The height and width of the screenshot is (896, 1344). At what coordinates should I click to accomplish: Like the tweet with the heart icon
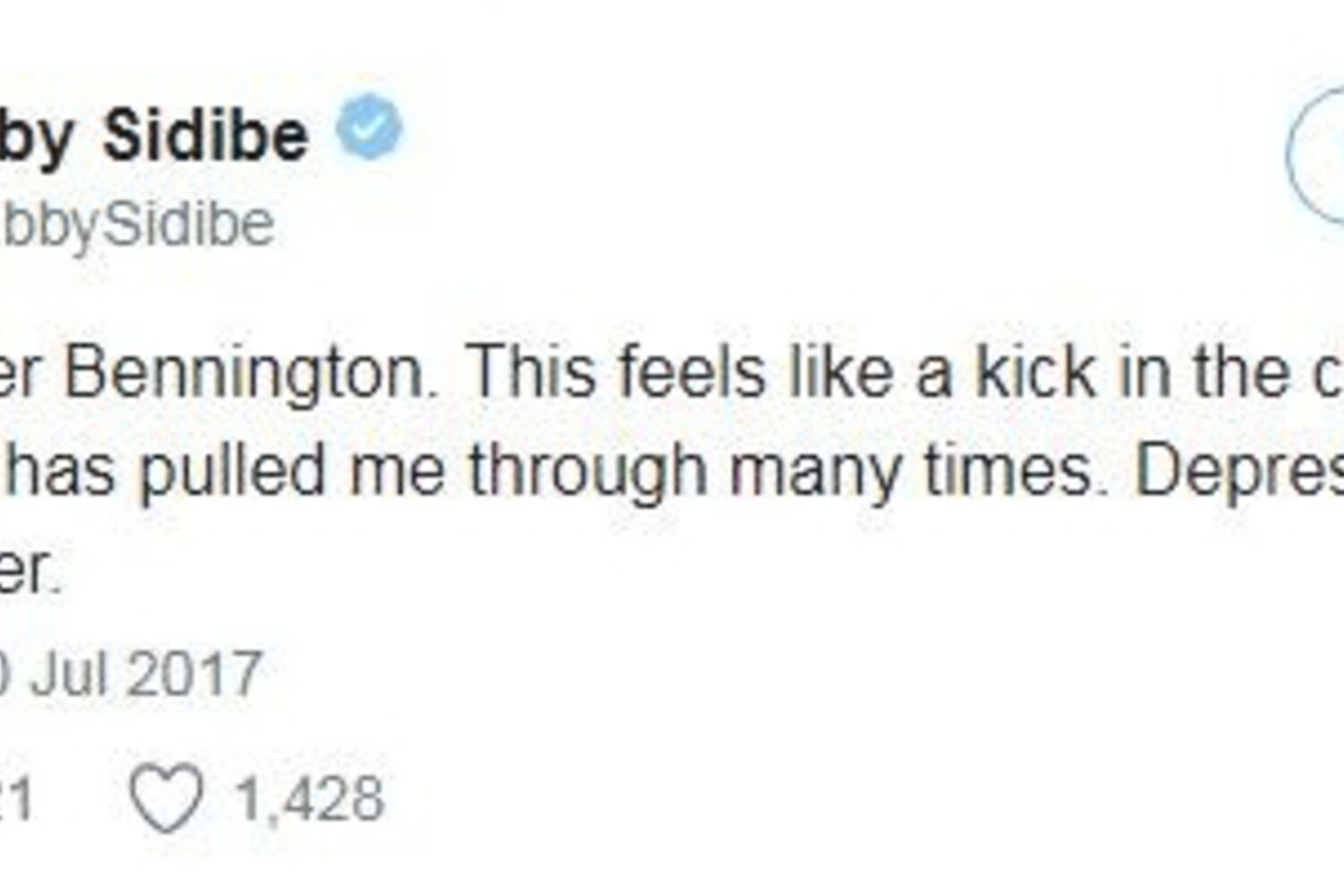click(167, 797)
